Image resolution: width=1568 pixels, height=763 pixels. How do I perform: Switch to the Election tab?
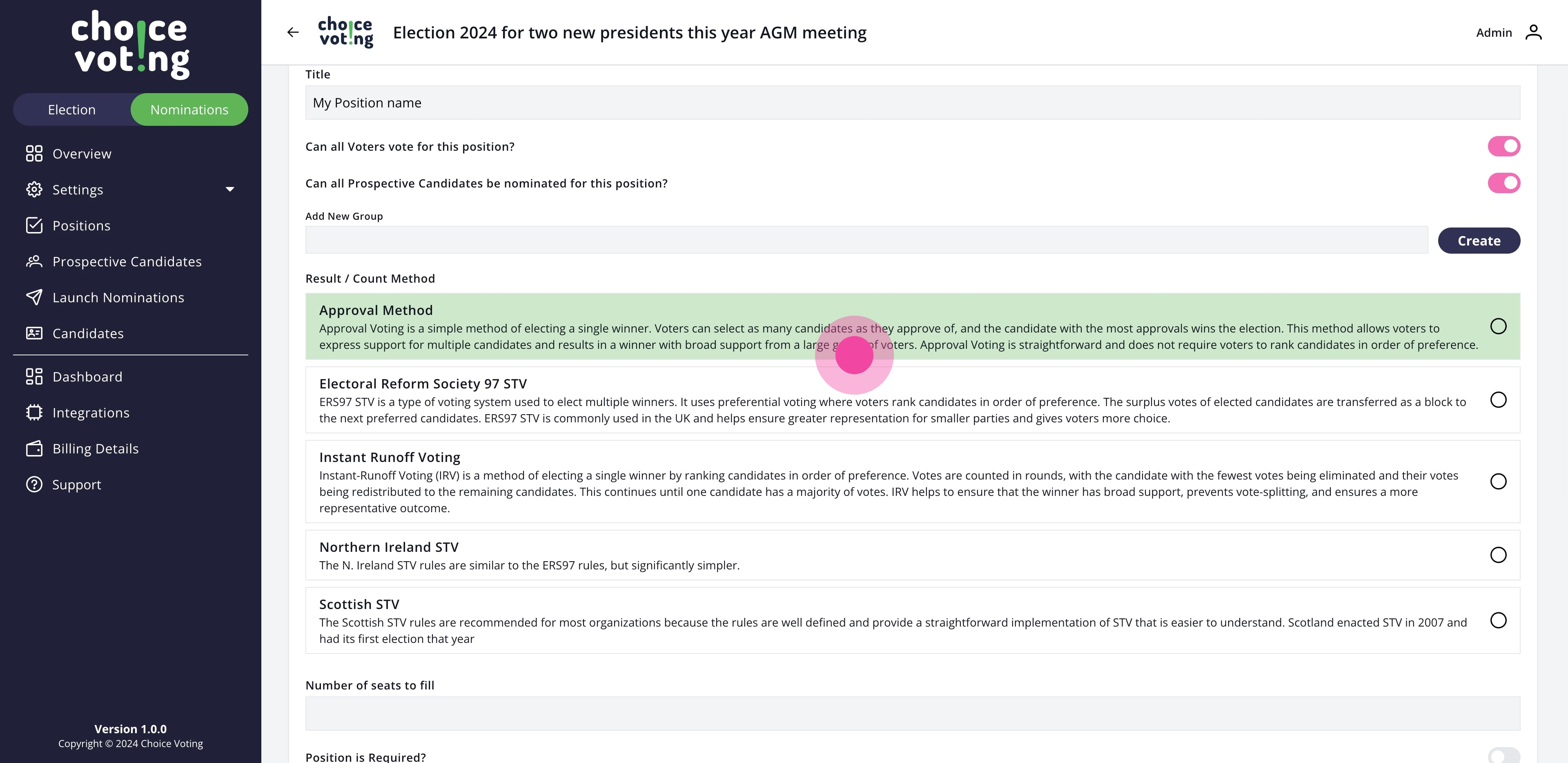[x=72, y=109]
